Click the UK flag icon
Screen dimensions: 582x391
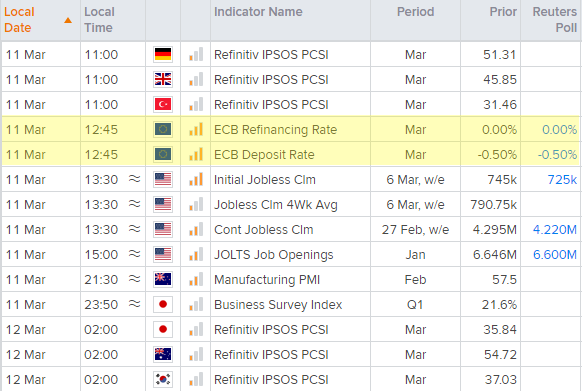click(163, 79)
